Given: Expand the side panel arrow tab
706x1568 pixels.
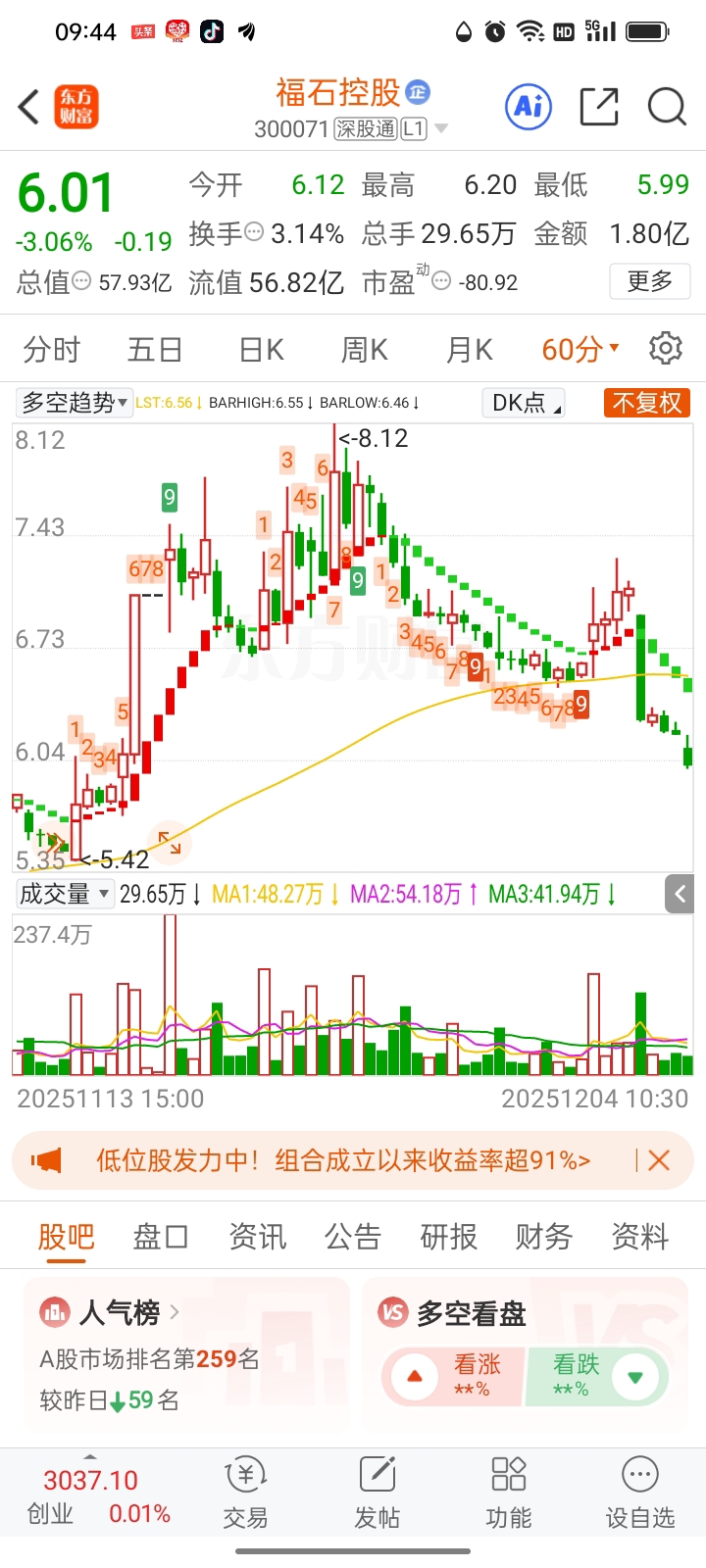Looking at the screenshot, I should (x=680, y=894).
